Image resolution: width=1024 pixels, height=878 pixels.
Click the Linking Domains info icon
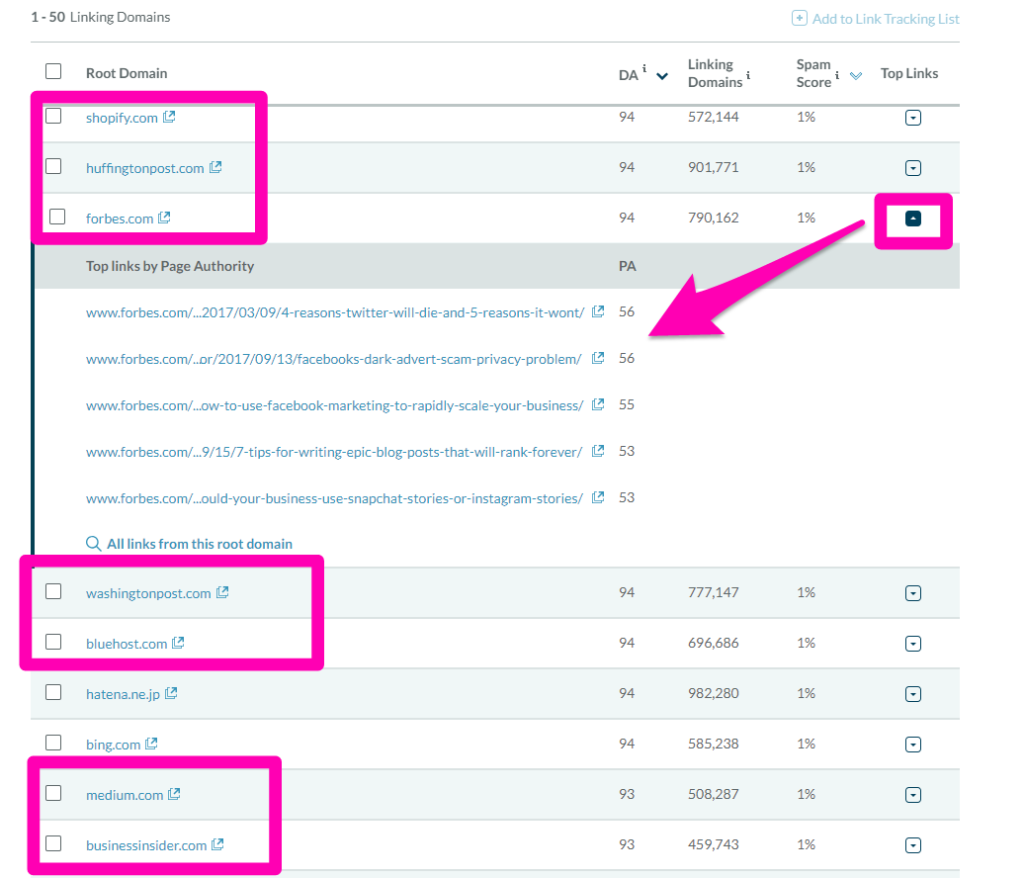pos(748,75)
